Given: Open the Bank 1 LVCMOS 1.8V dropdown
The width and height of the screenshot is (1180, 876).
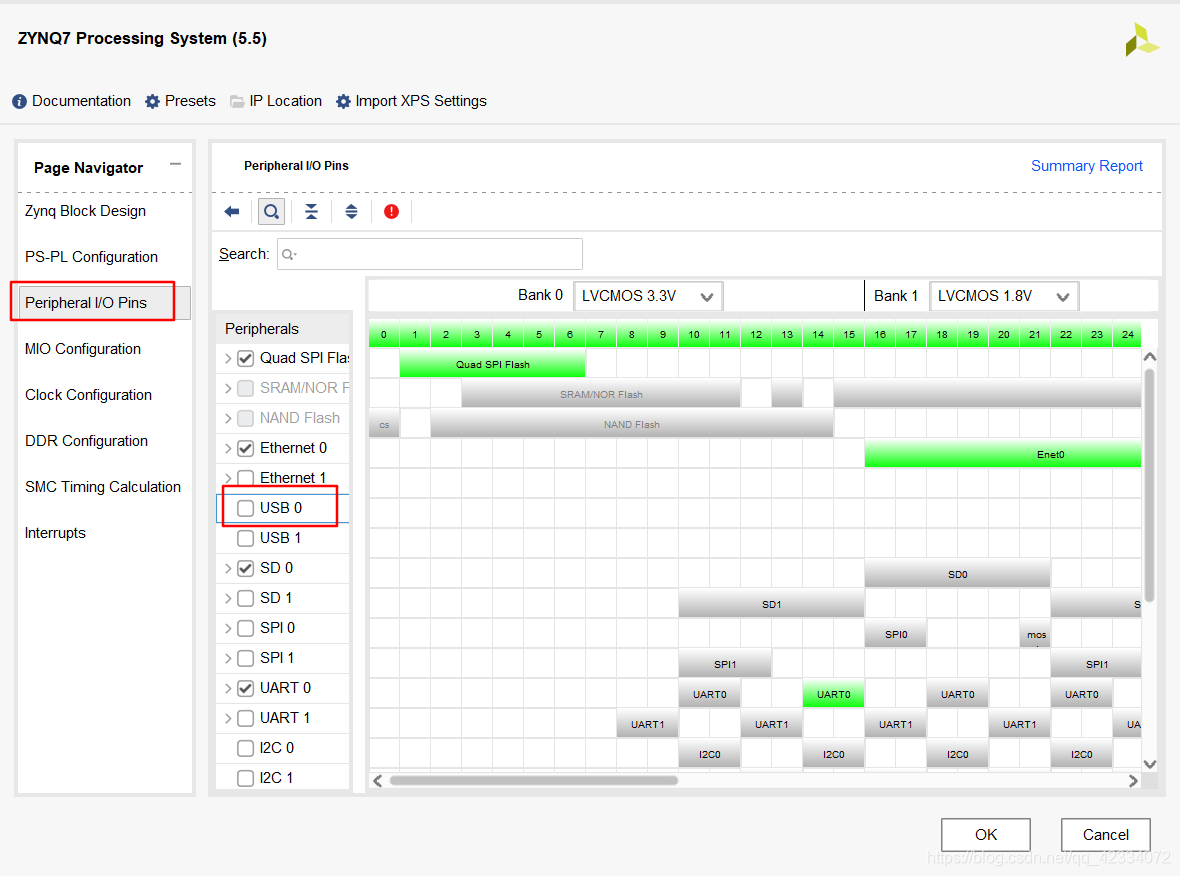Looking at the screenshot, I should point(1004,297).
